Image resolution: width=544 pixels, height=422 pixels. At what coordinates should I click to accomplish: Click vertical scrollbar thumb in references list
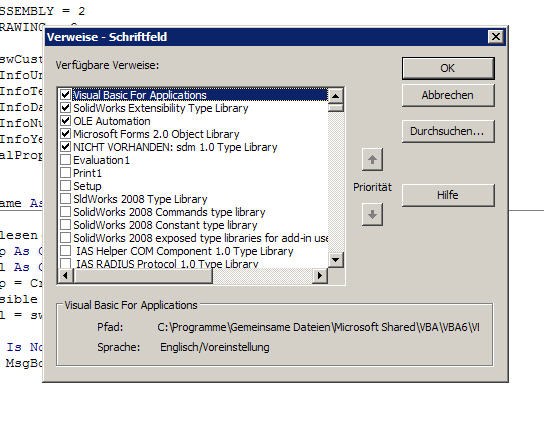(335, 107)
